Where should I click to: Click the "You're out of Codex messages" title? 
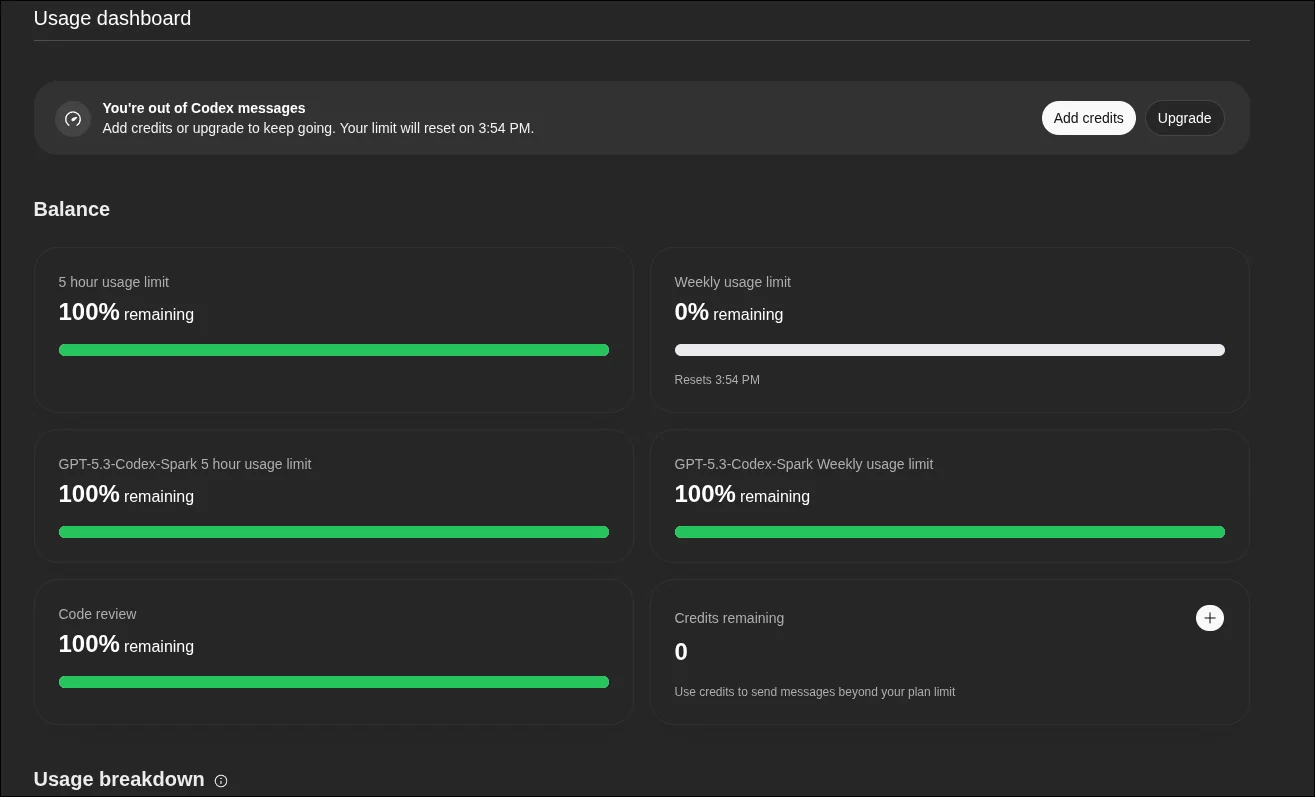pos(204,108)
